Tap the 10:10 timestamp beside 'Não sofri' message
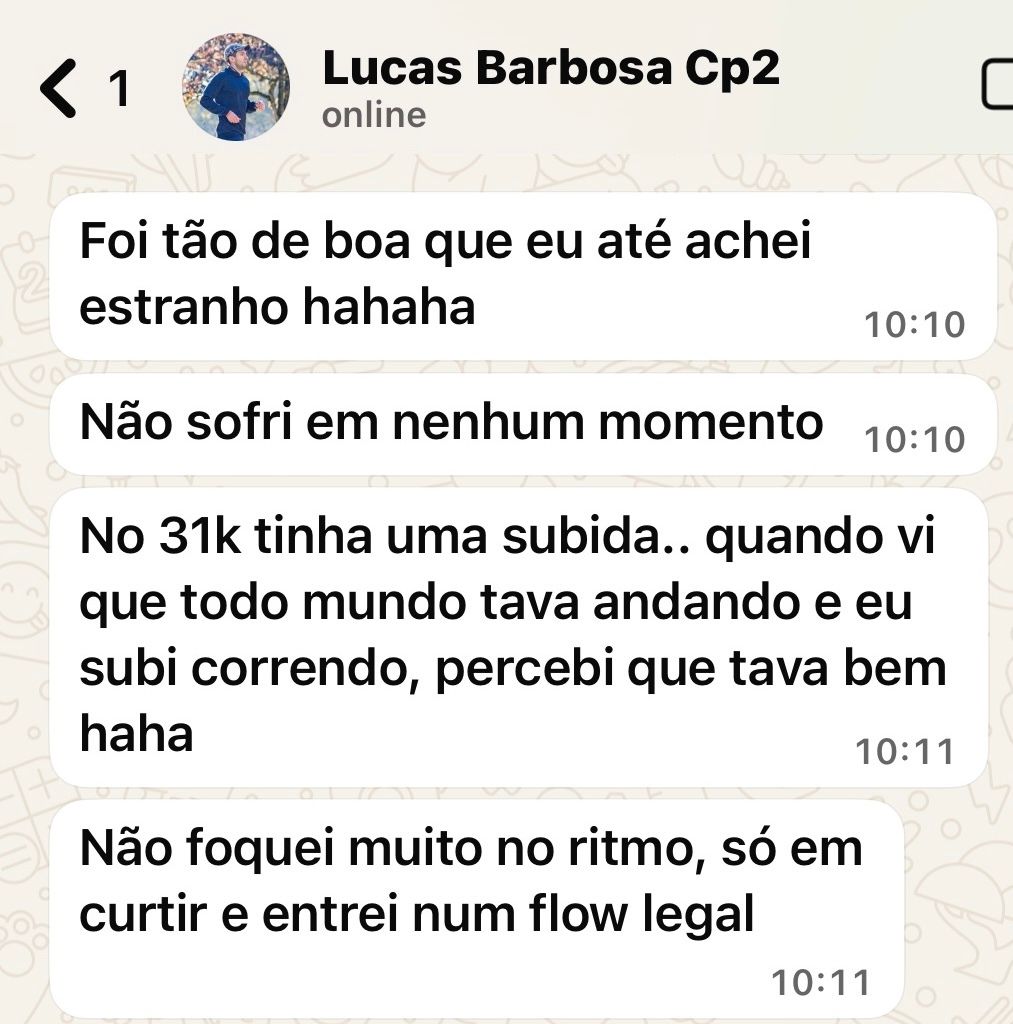The width and height of the screenshot is (1013, 1024). pyautogui.click(x=914, y=440)
